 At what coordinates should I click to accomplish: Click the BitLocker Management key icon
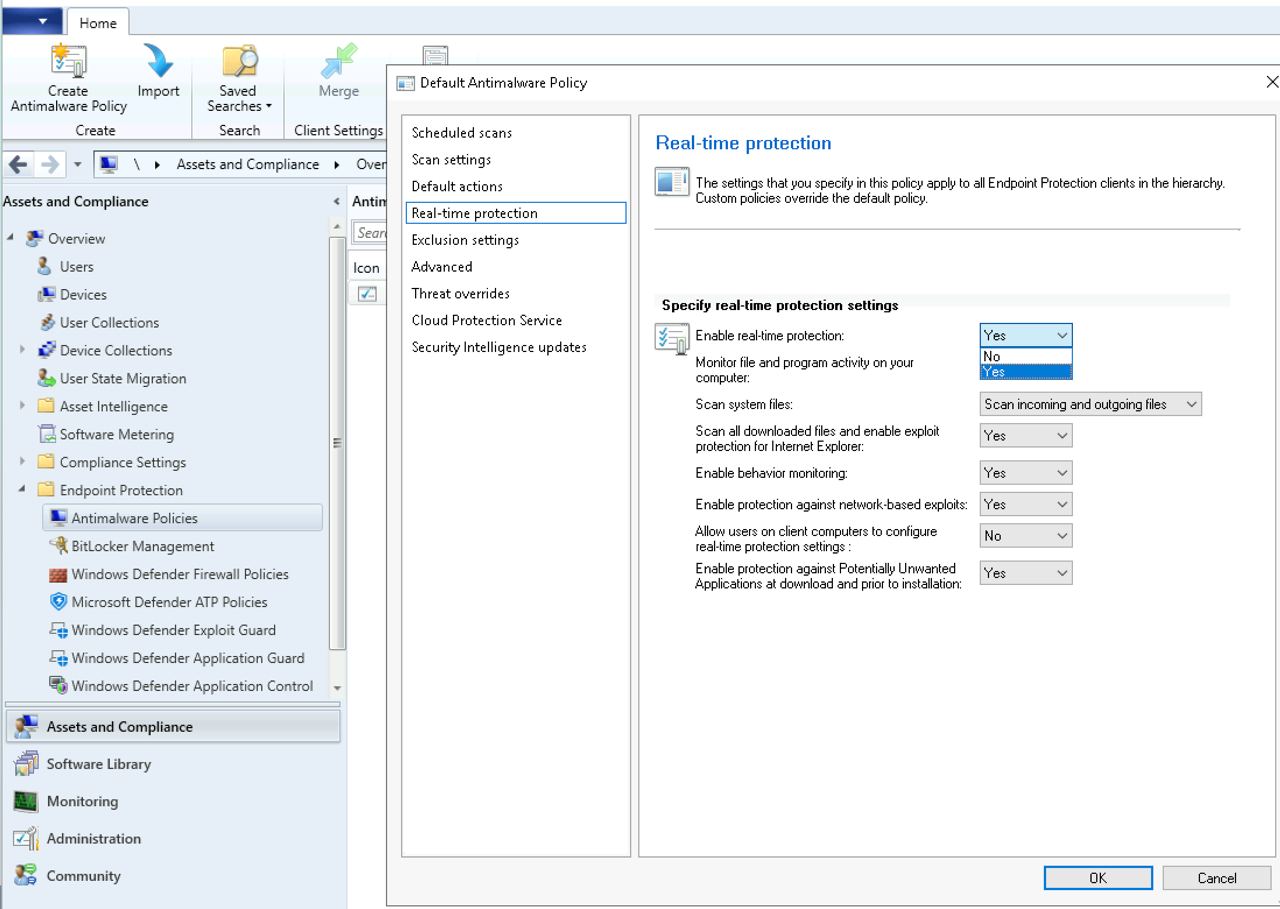59,546
